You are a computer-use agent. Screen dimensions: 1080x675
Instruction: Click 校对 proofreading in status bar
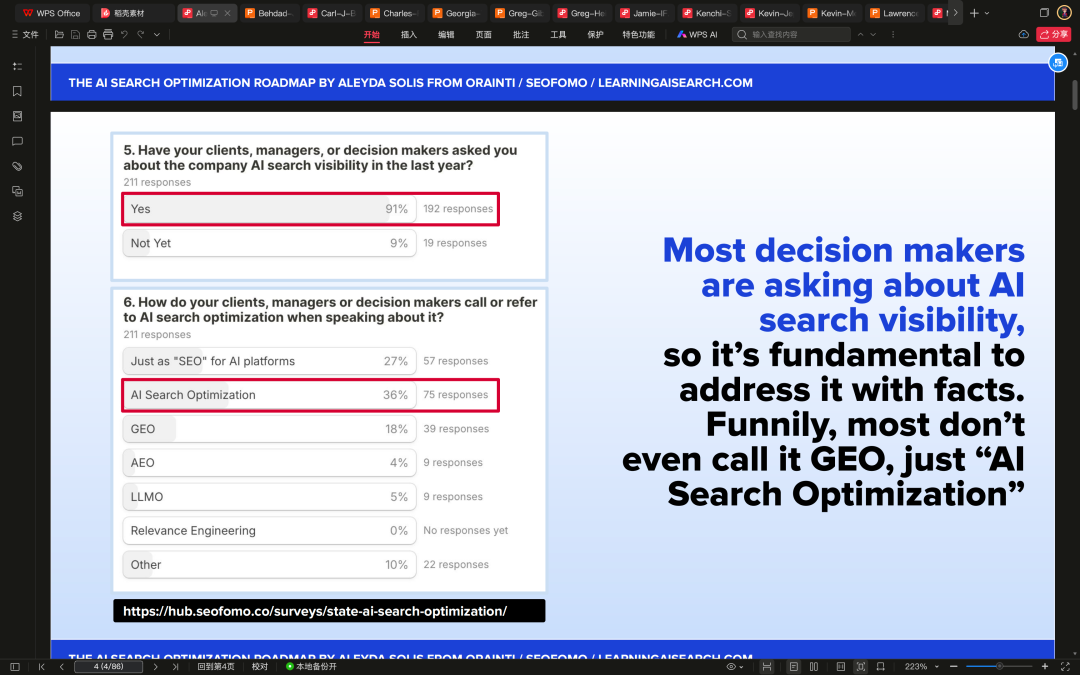pyautogui.click(x=260, y=666)
